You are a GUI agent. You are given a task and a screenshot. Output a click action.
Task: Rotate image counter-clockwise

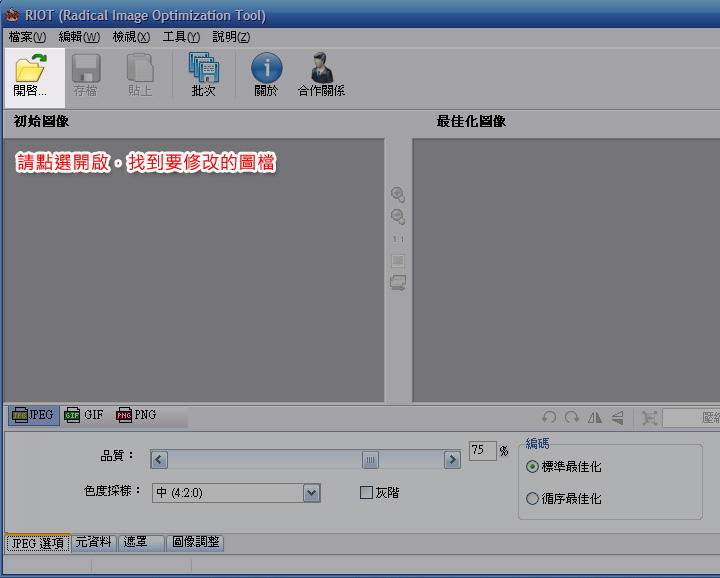[549, 417]
